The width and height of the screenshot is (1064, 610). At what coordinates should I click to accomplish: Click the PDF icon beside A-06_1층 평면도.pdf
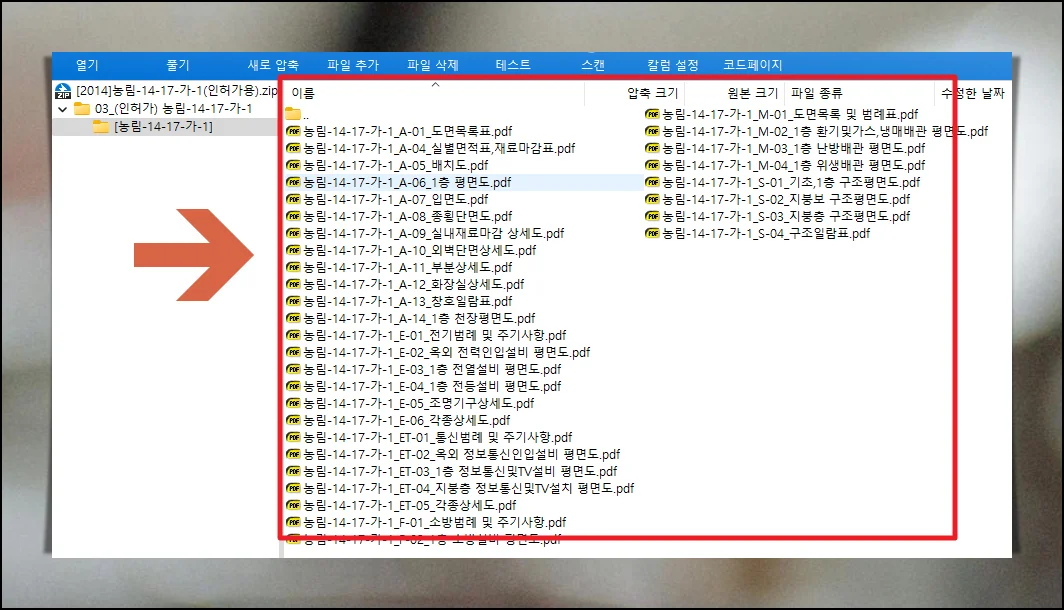(x=293, y=182)
